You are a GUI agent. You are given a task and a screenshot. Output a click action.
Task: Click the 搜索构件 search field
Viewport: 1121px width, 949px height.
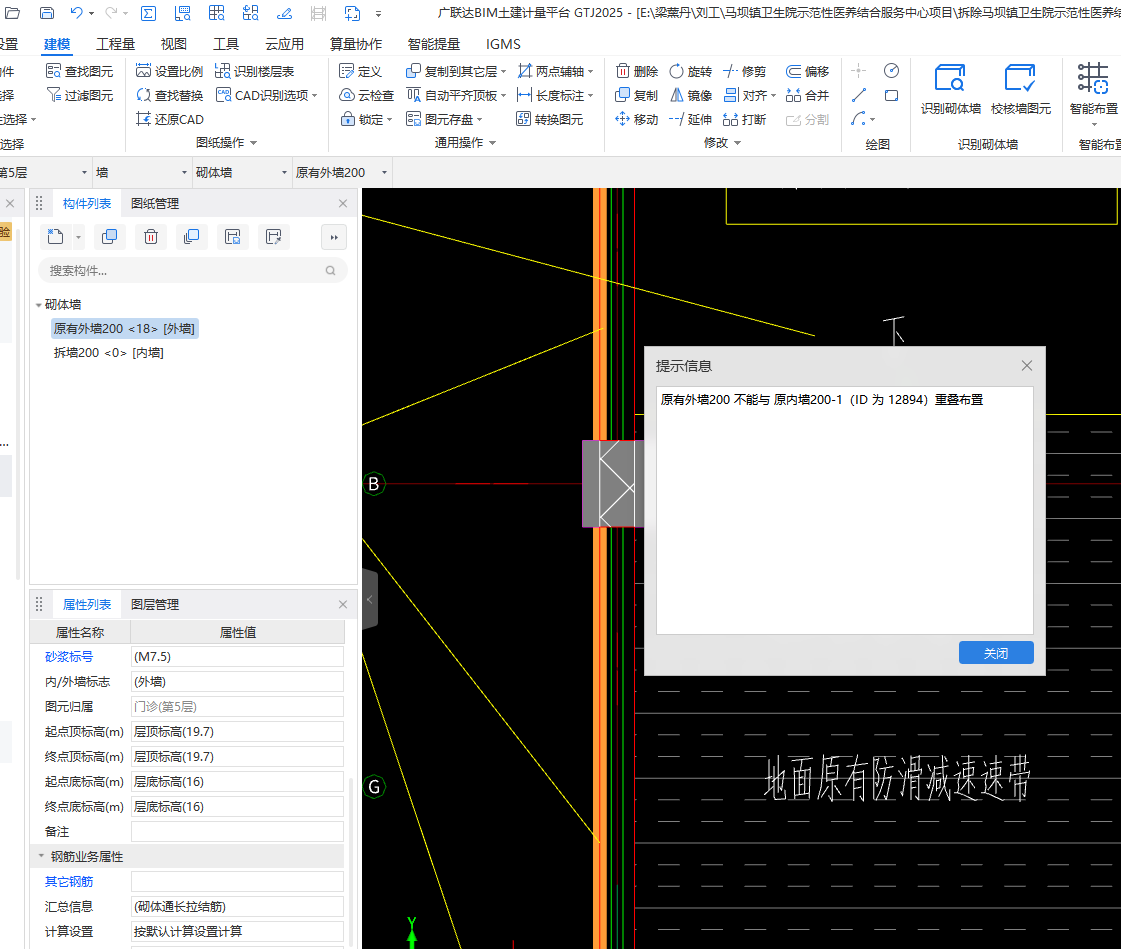click(x=192, y=271)
